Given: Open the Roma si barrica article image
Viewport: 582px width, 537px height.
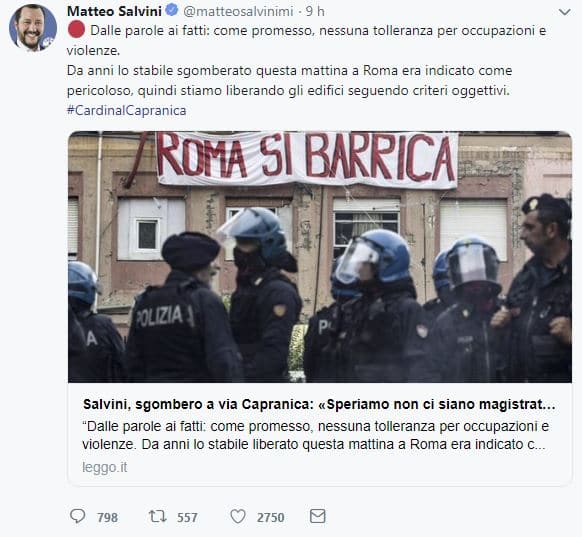Looking at the screenshot, I should coord(320,257).
